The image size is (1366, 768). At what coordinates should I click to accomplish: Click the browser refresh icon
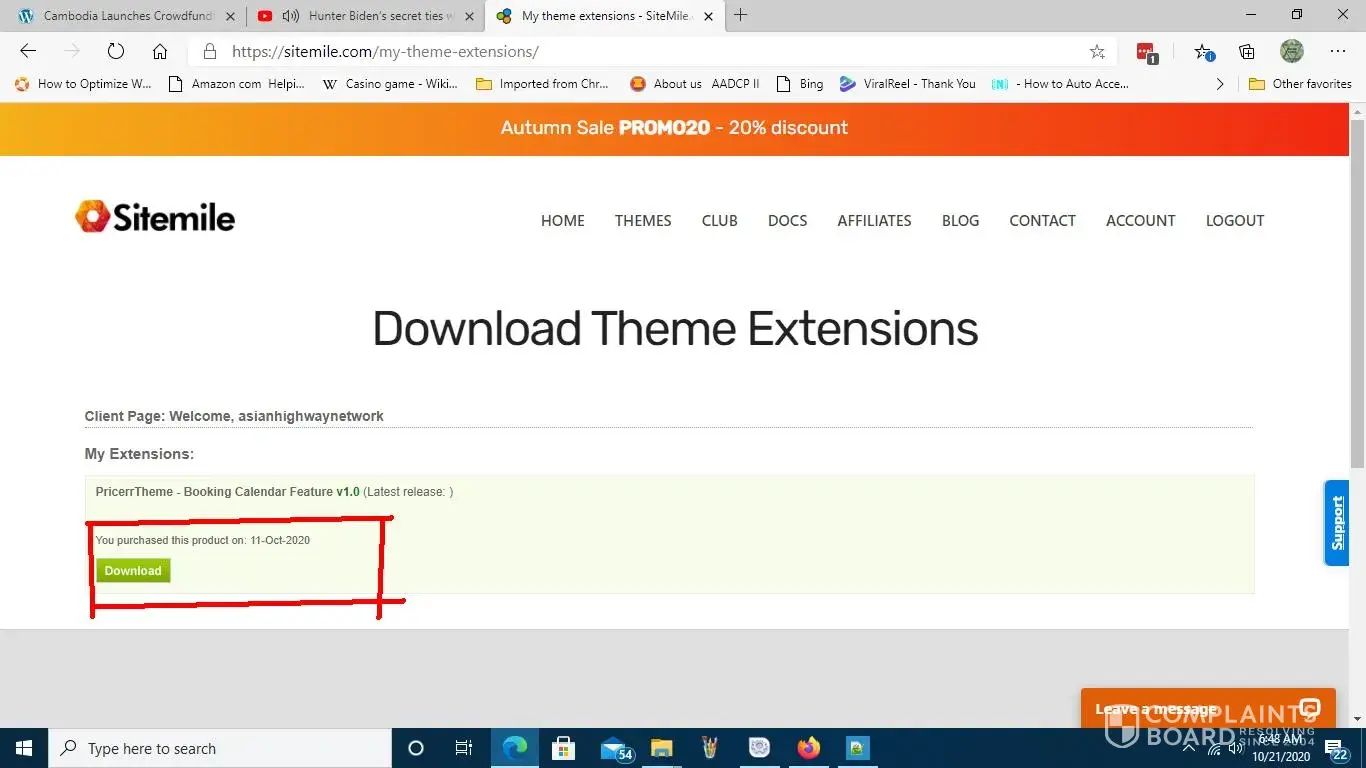point(116,52)
